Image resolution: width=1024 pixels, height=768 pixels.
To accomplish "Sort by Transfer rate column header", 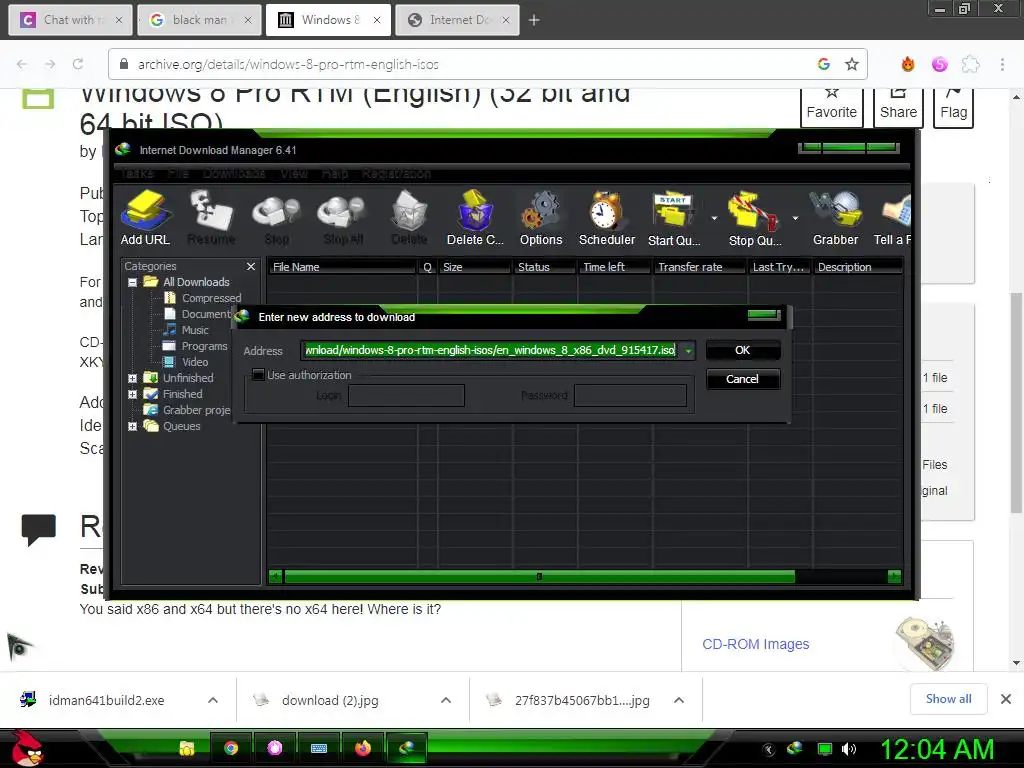I will click(699, 267).
